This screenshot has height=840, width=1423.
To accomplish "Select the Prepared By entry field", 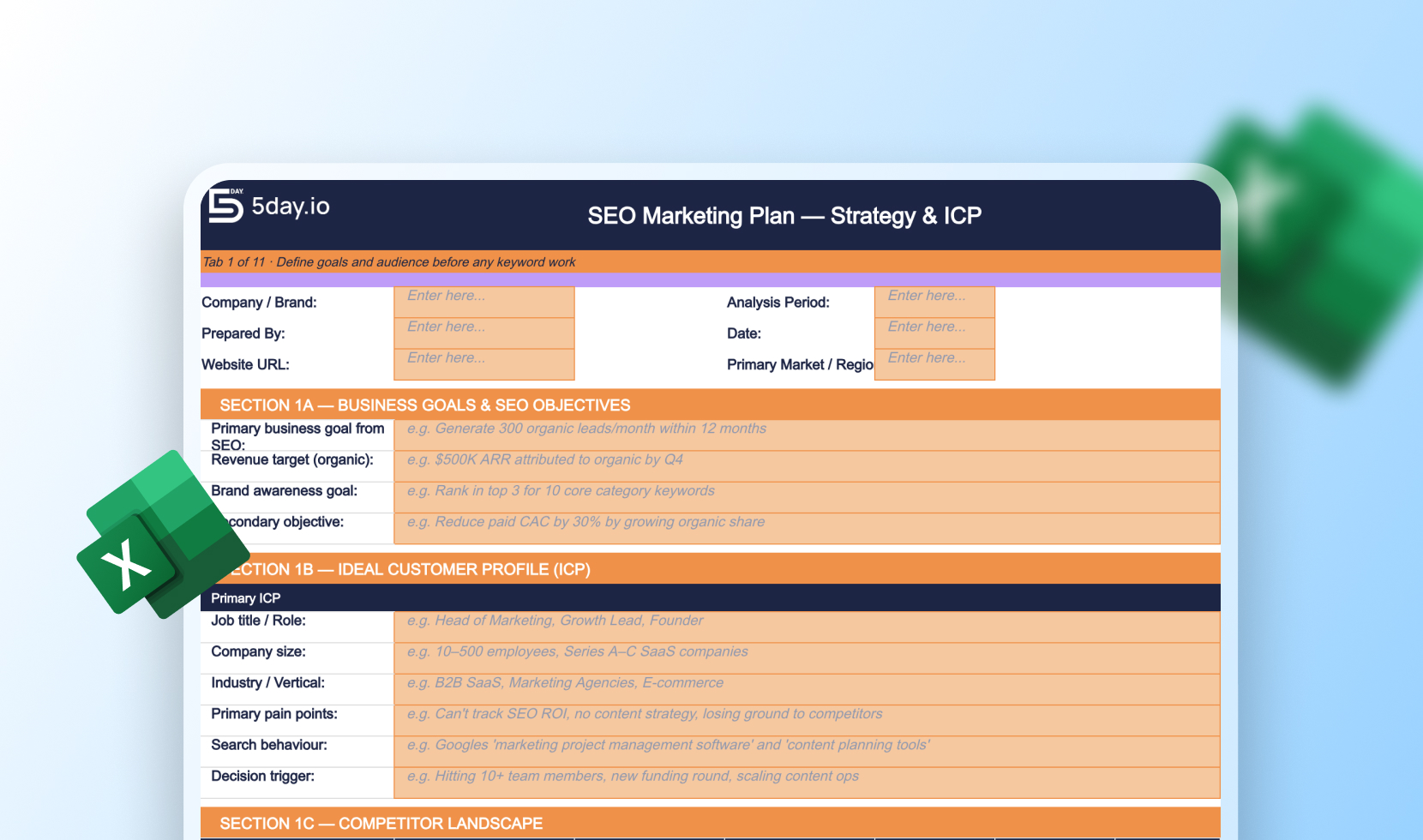I will click(483, 333).
